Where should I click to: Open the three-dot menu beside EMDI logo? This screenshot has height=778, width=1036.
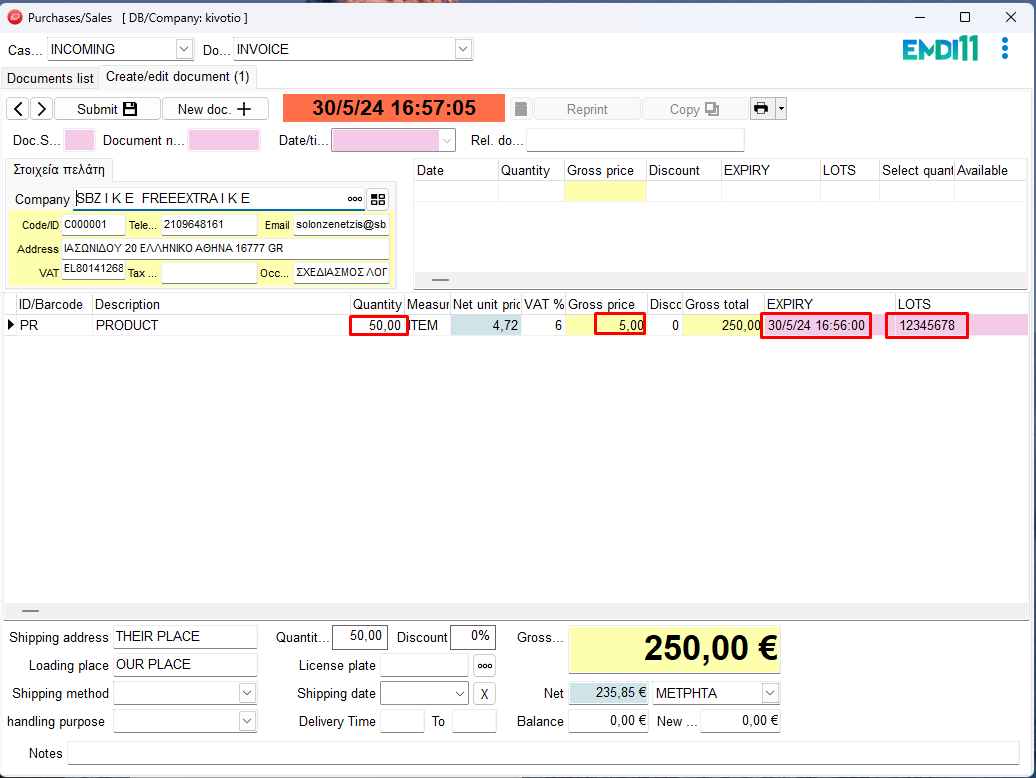(x=1005, y=49)
